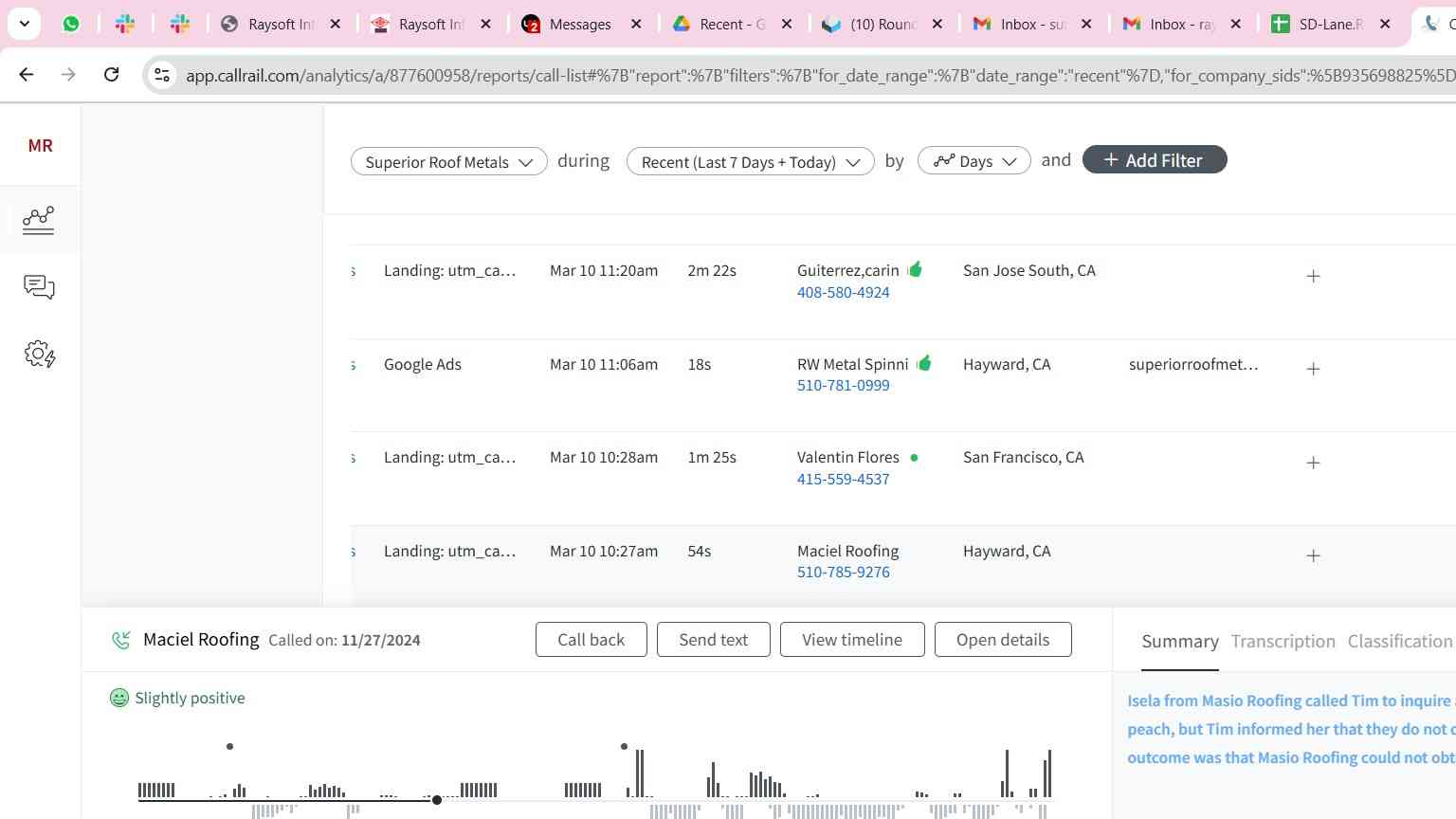Close the SD-Lane spreadsheet tab
The width and height of the screenshot is (1456, 819).
(x=1385, y=24)
